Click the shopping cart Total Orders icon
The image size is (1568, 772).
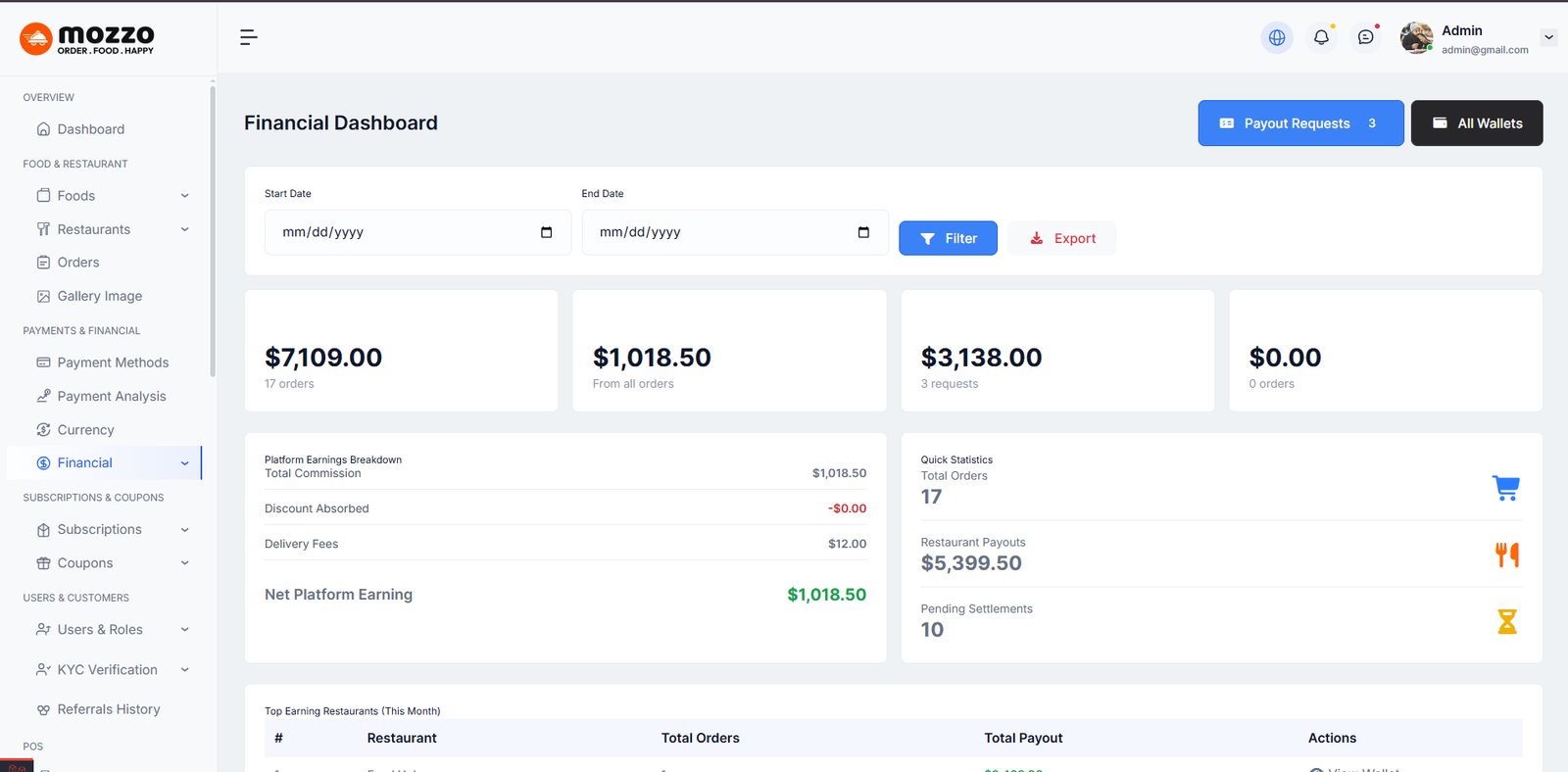[1505, 487]
